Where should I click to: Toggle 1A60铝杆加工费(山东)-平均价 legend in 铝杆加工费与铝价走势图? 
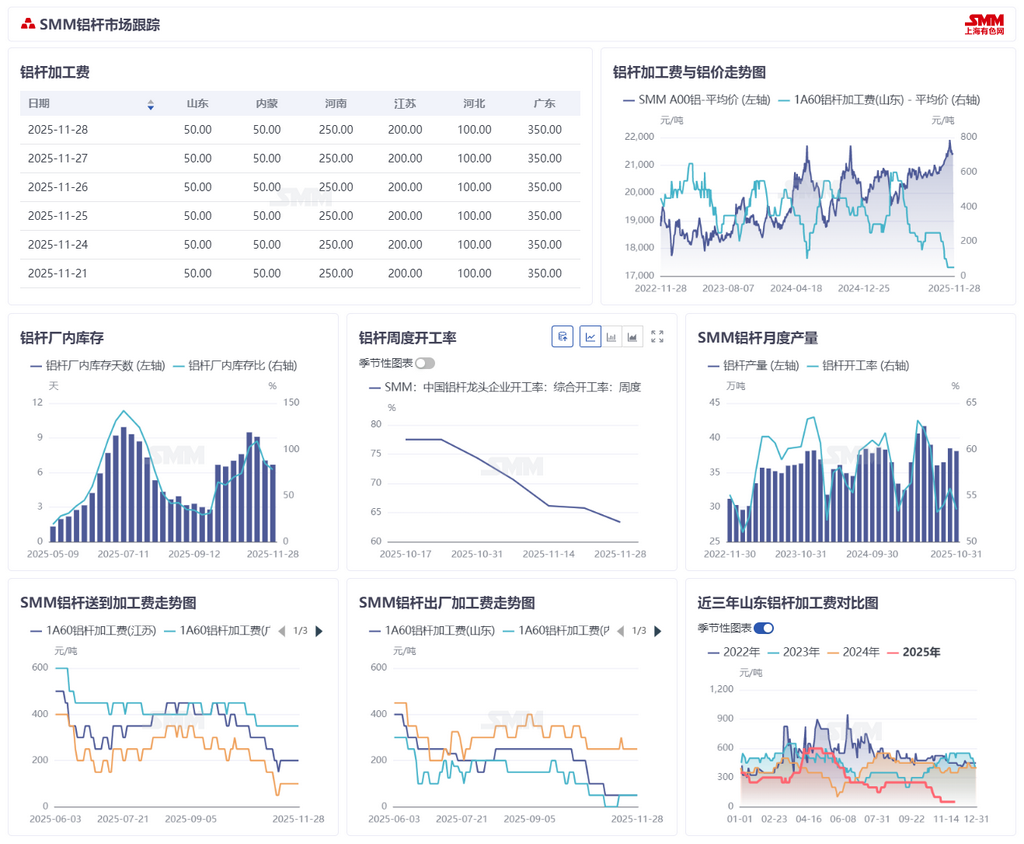pyautogui.click(x=879, y=100)
